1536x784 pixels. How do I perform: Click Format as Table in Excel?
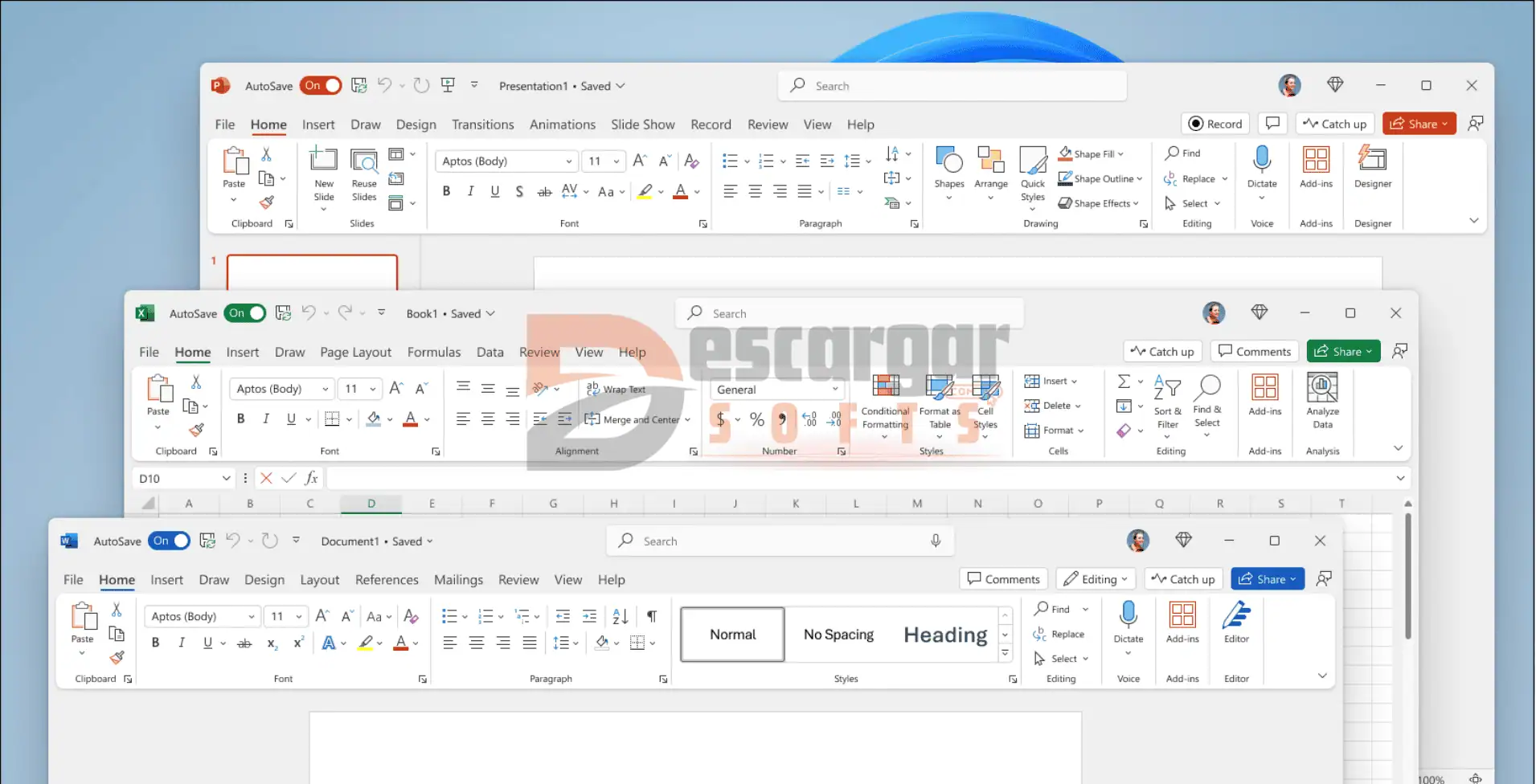(x=940, y=406)
